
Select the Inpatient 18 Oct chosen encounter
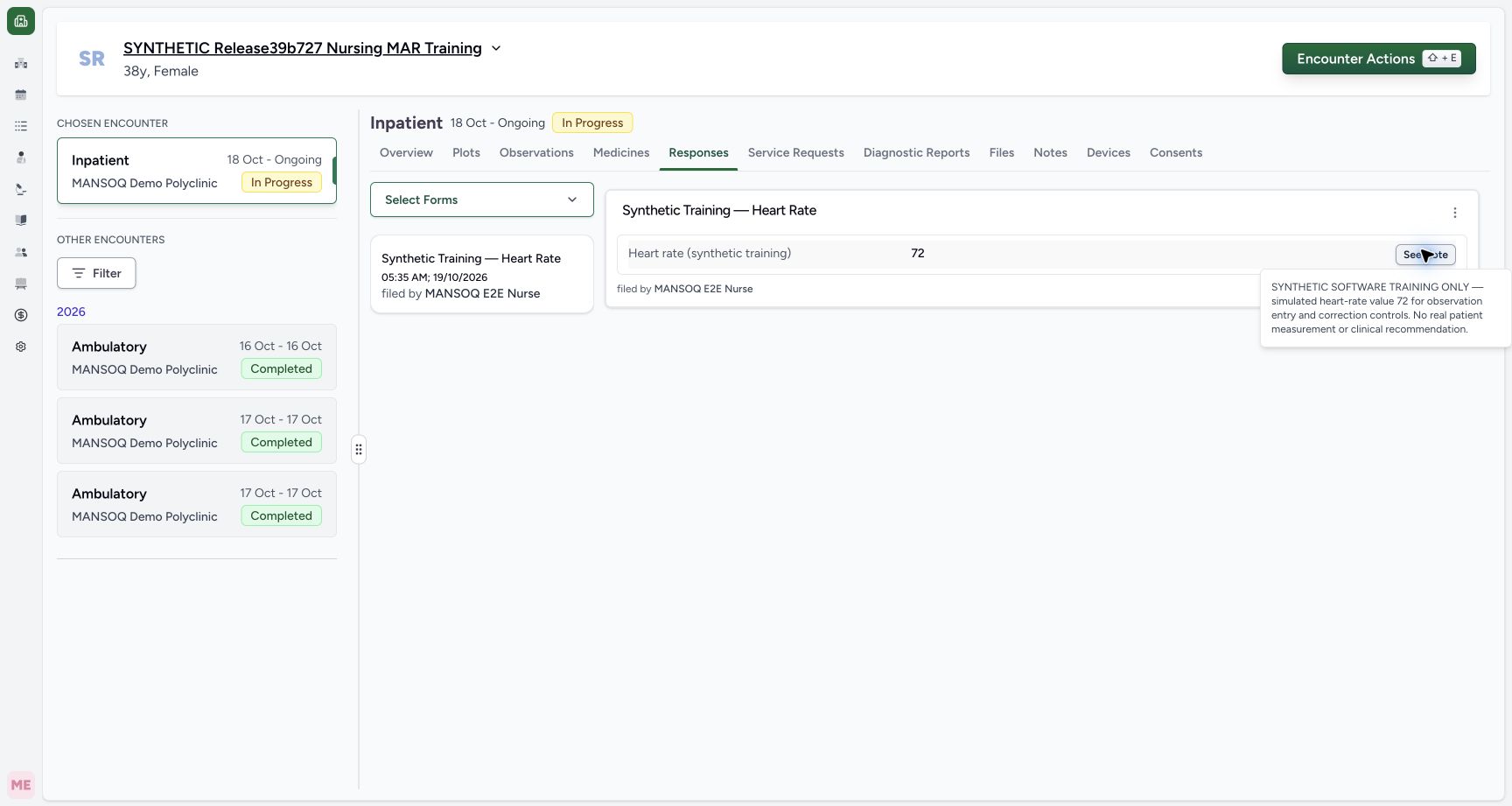pyautogui.click(x=197, y=171)
